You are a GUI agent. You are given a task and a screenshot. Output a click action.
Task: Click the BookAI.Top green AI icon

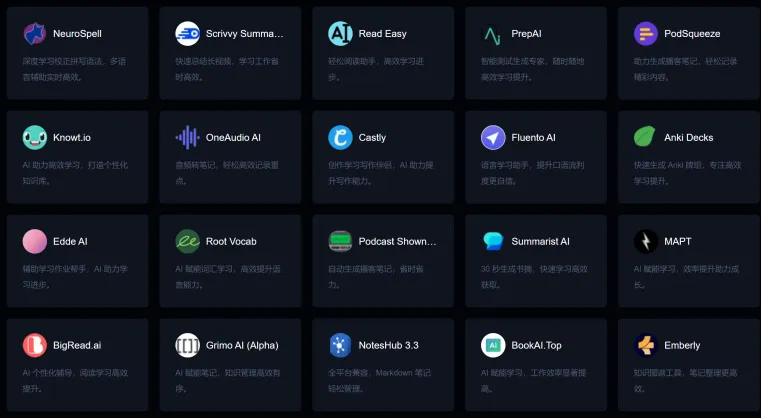click(x=493, y=345)
